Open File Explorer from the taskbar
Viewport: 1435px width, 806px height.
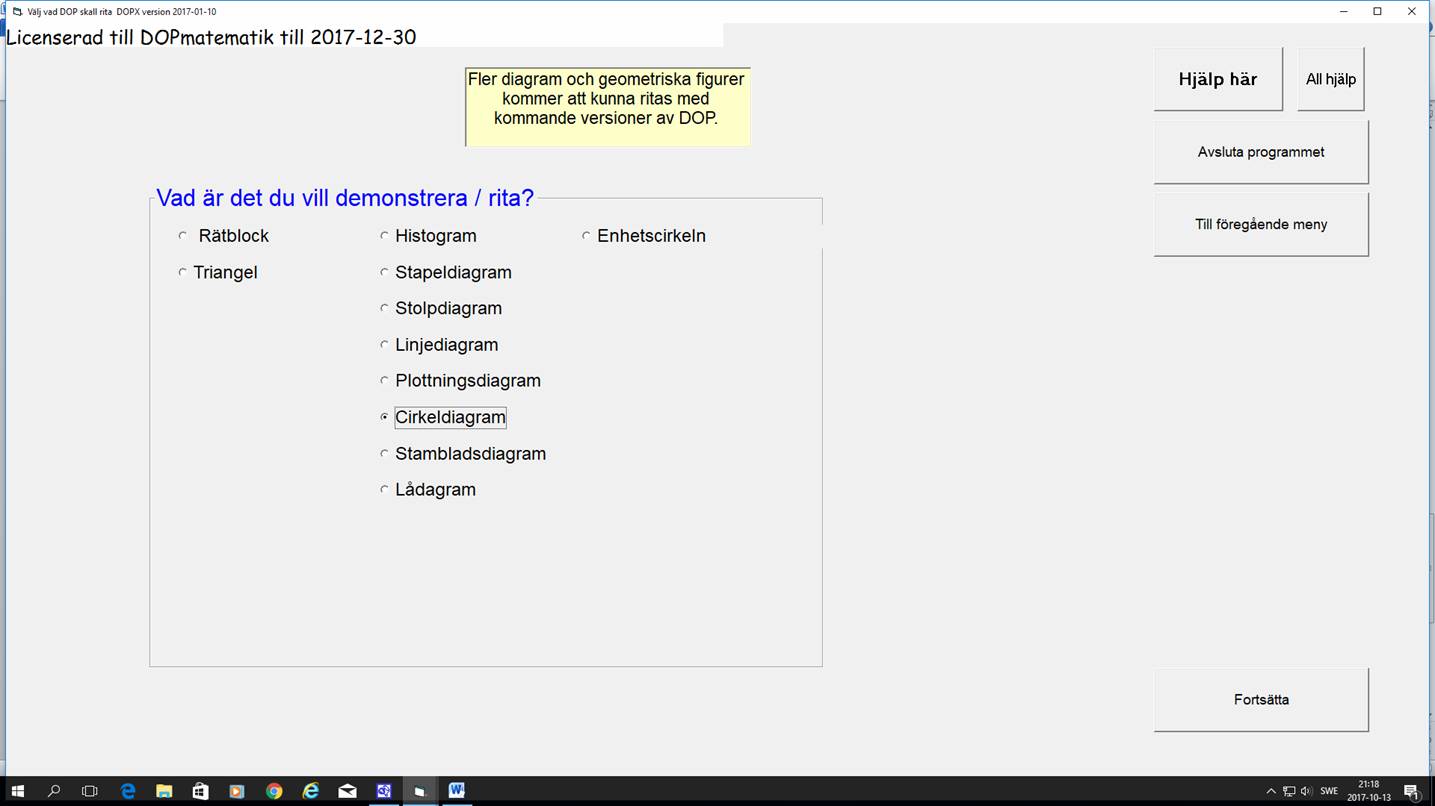point(164,791)
